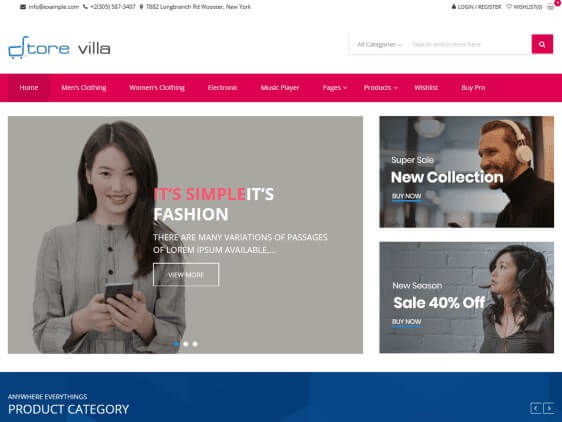Click the previous arrow in Product Category
Viewport: 562px width, 422px height.
[535, 408]
